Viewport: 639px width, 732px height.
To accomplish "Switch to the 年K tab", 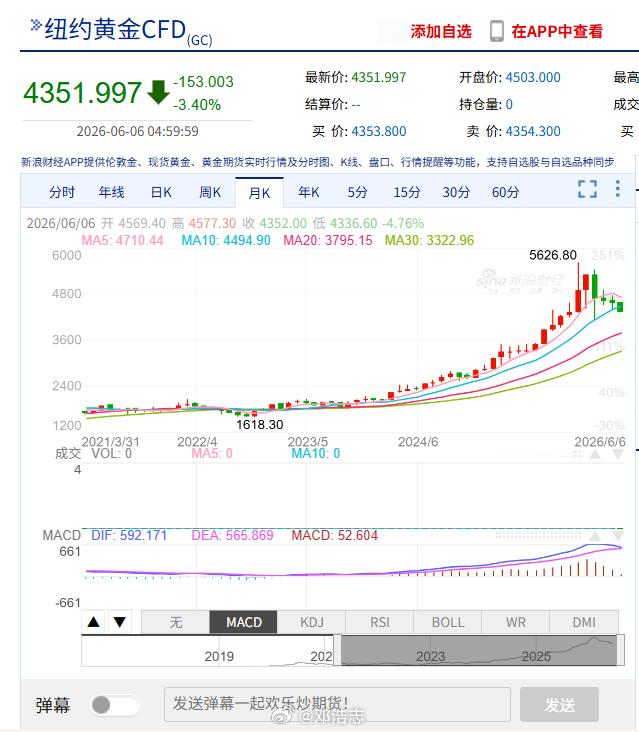I will [x=309, y=192].
